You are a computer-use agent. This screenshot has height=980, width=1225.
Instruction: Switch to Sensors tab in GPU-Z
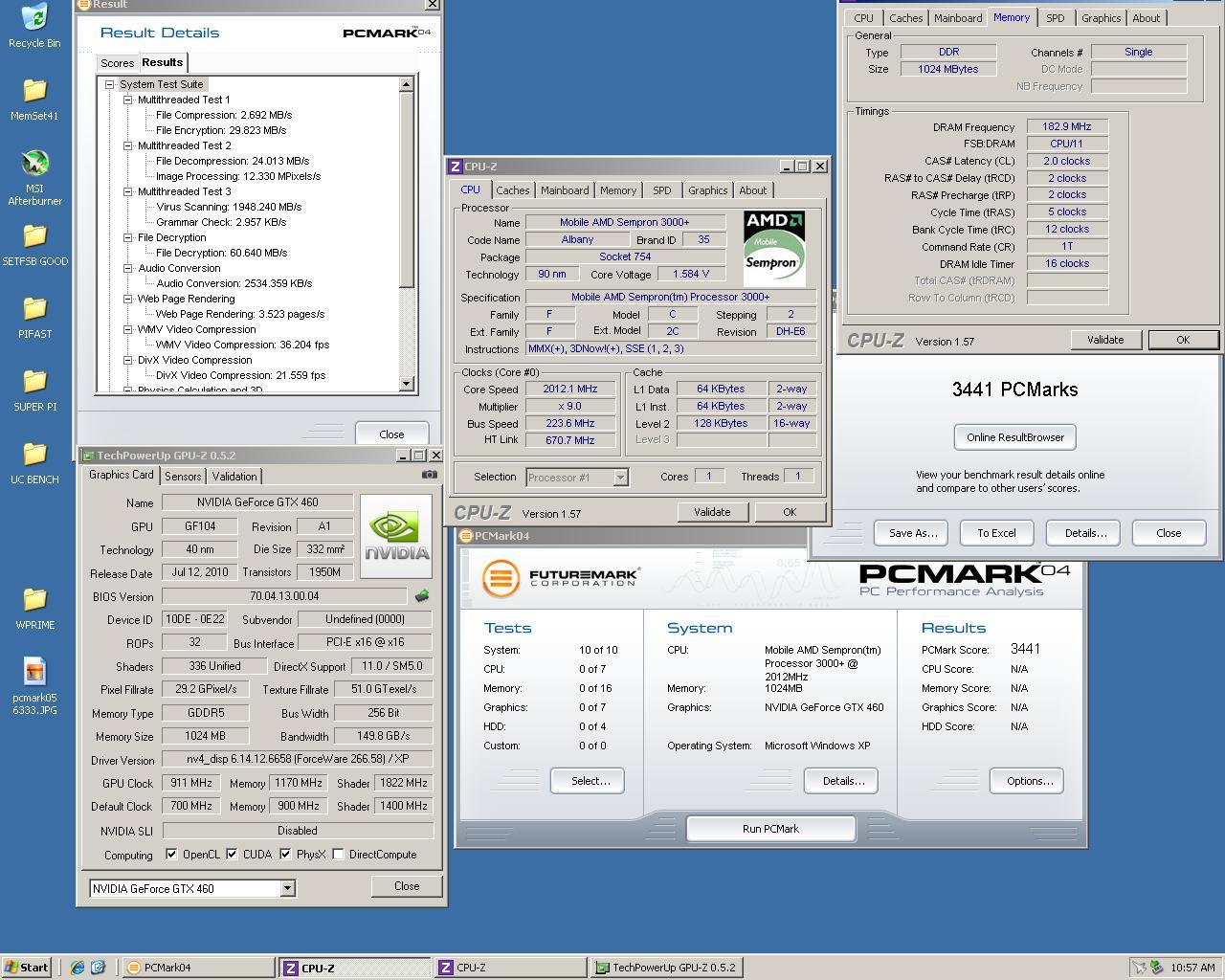183,477
